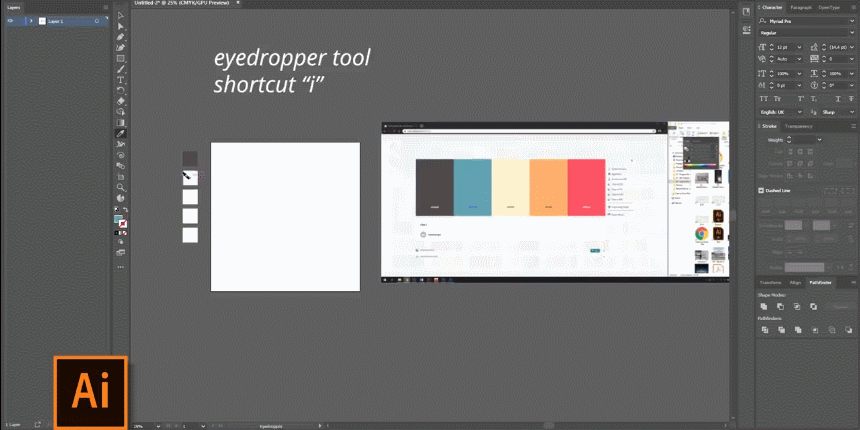Switch to the Transparency tab
The width and height of the screenshot is (860, 430).
point(798,126)
